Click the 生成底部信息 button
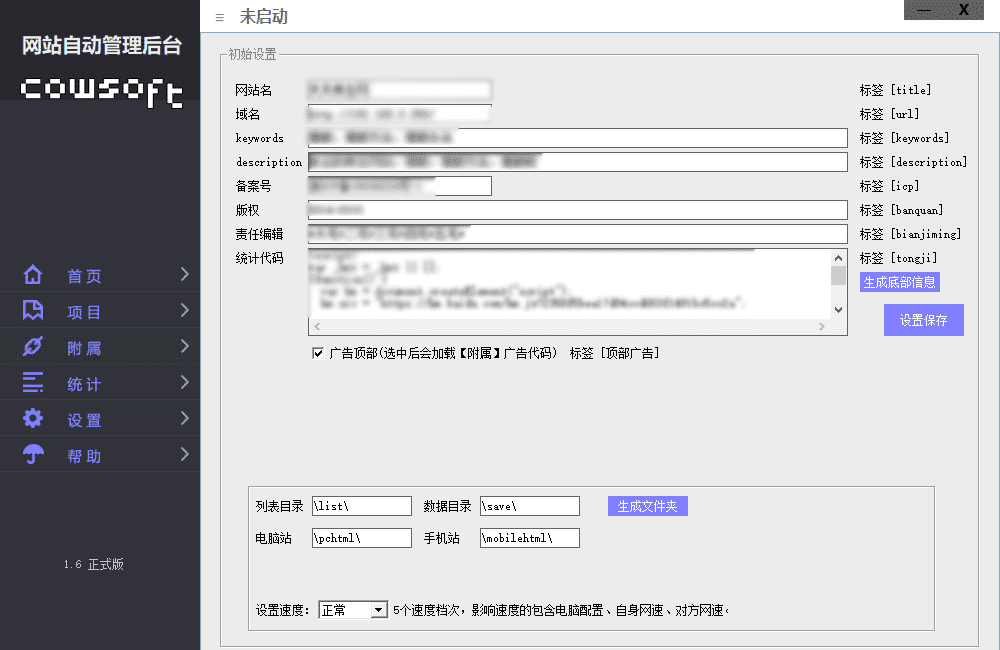This screenshot has width=1000, height=650. (x=899, y=282)
